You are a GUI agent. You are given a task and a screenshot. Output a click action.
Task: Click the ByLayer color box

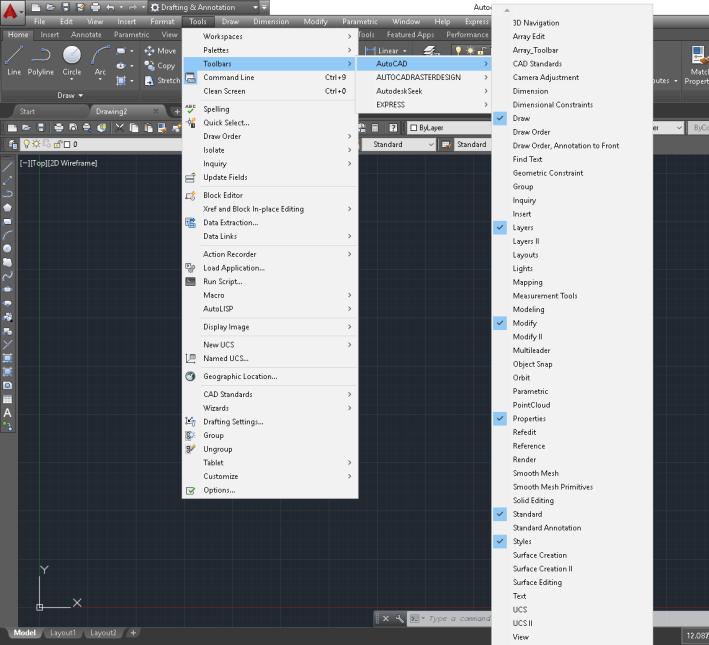(413, 128)
